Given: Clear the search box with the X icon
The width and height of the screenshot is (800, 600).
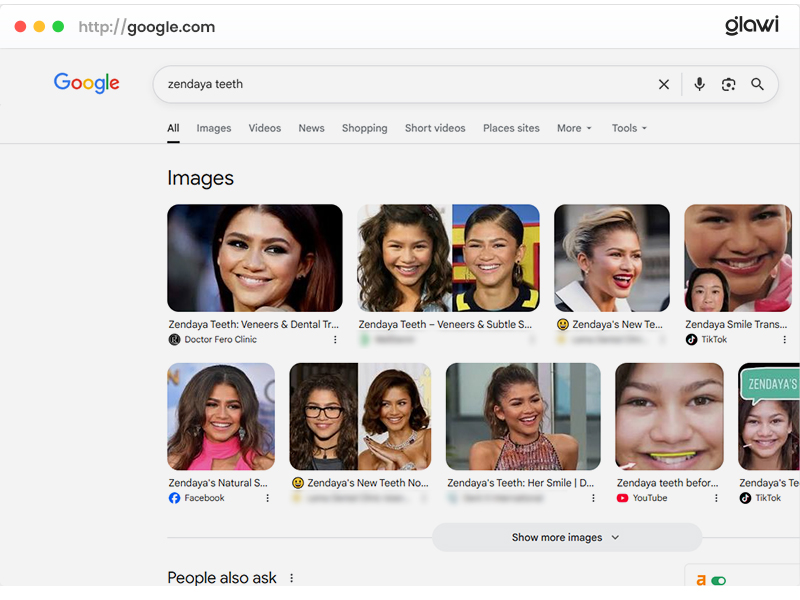Looking at the screenshot, I should 663,85.
